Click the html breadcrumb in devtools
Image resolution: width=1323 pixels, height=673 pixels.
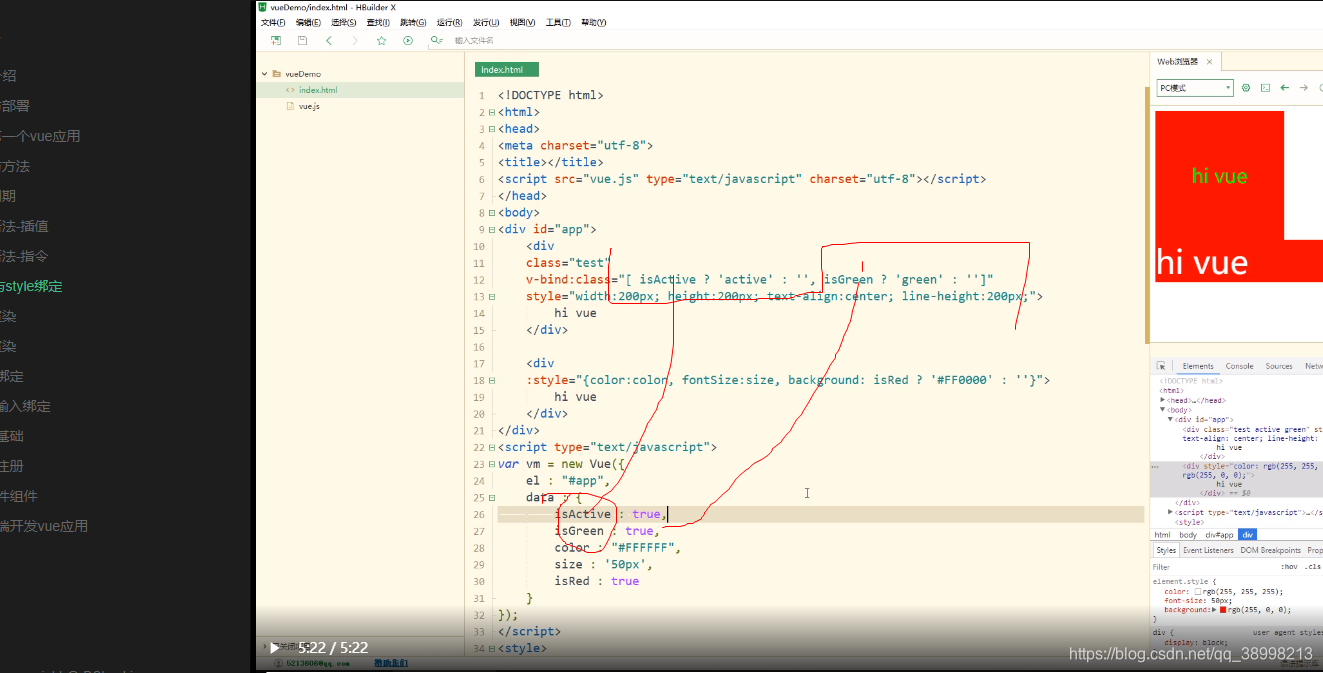[1163, 535]
